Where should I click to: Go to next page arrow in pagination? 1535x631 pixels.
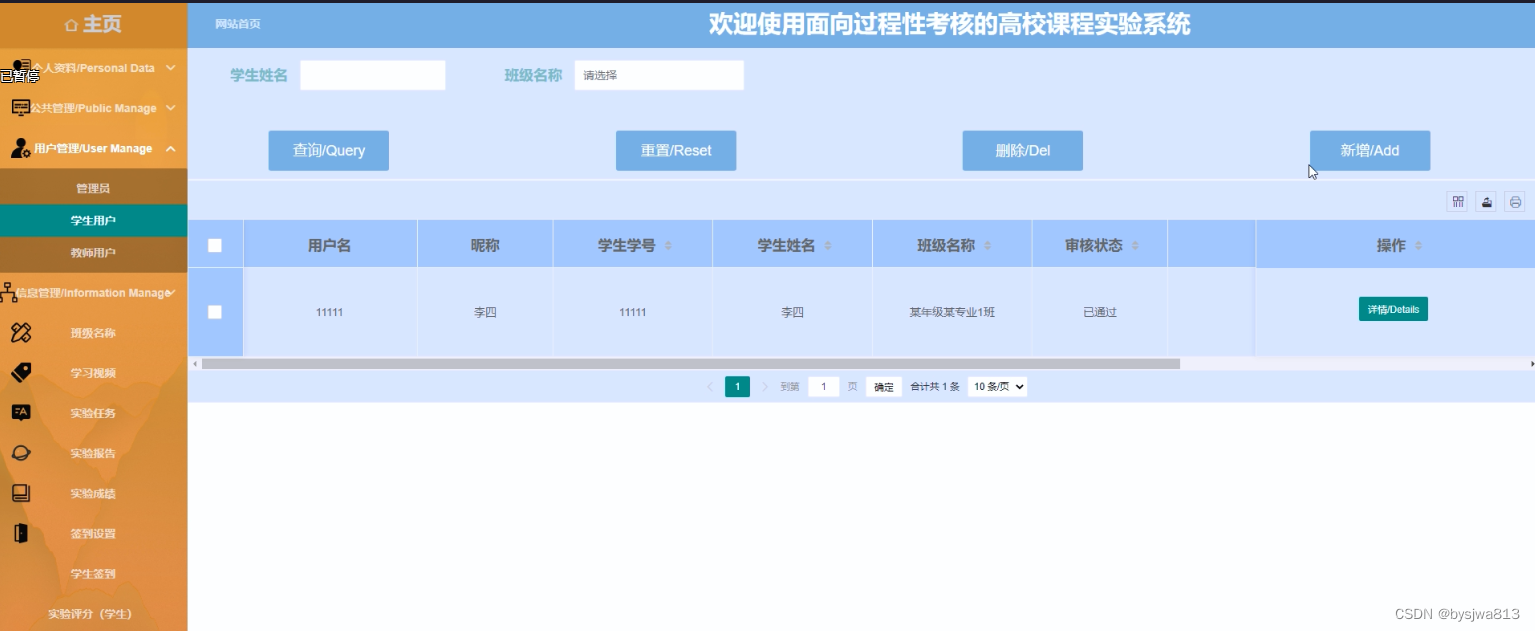[x=765, y=386]
